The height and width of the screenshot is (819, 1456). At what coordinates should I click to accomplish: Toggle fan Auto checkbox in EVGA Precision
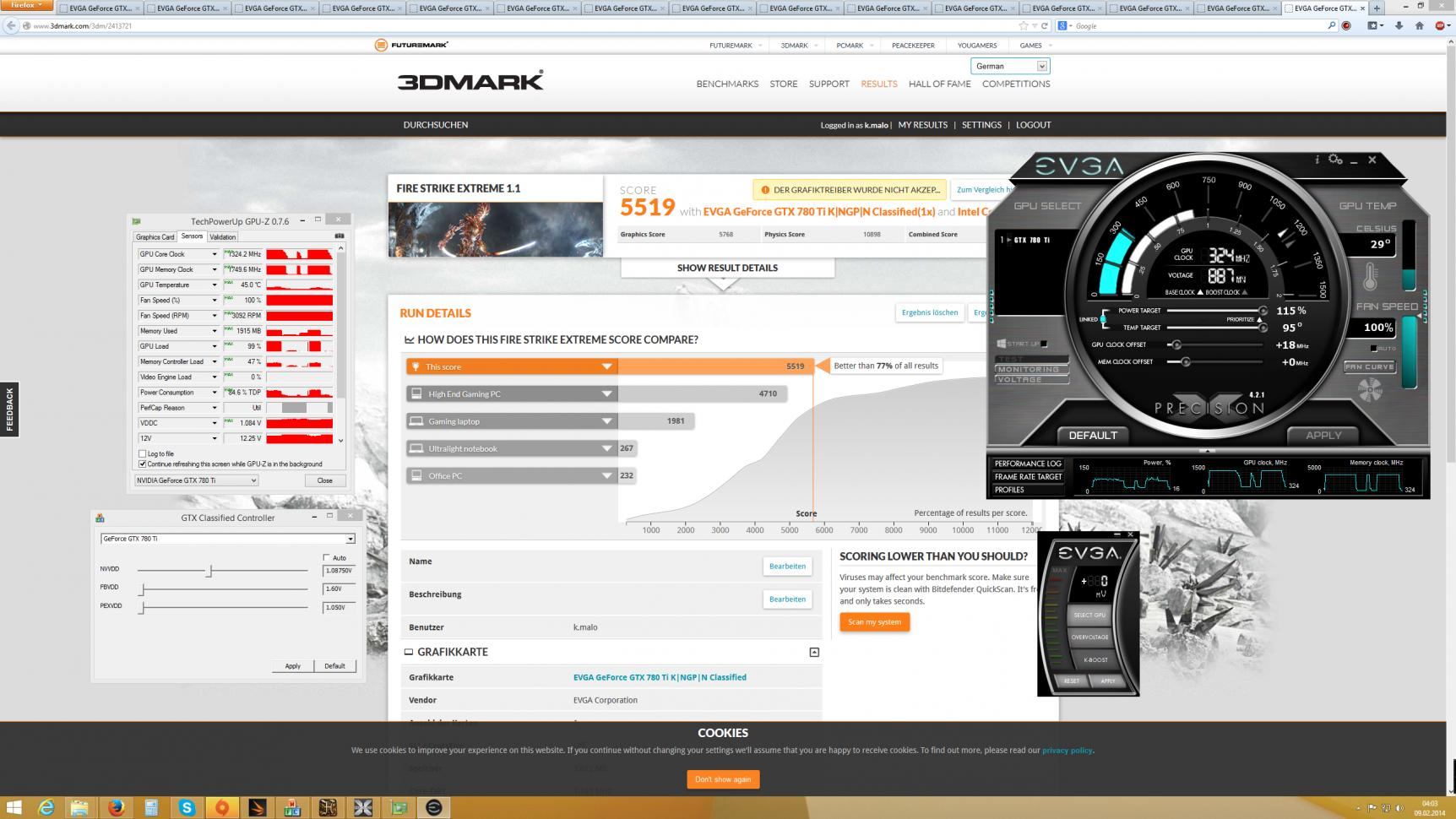(1373, 348)
